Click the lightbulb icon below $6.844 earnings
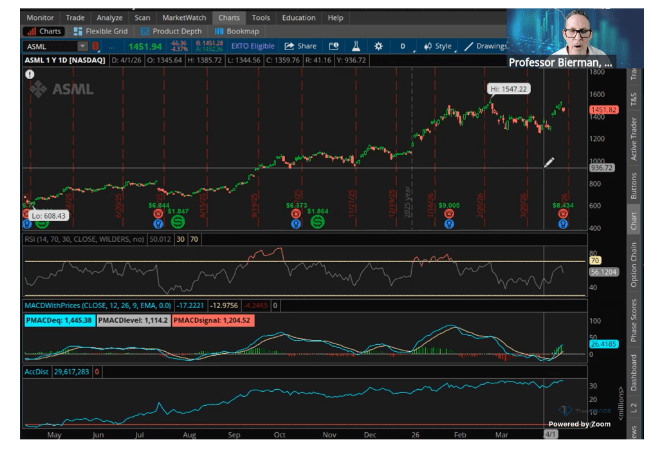The height and width of the screenshot is (454, 653). click(x=158, y=224)
